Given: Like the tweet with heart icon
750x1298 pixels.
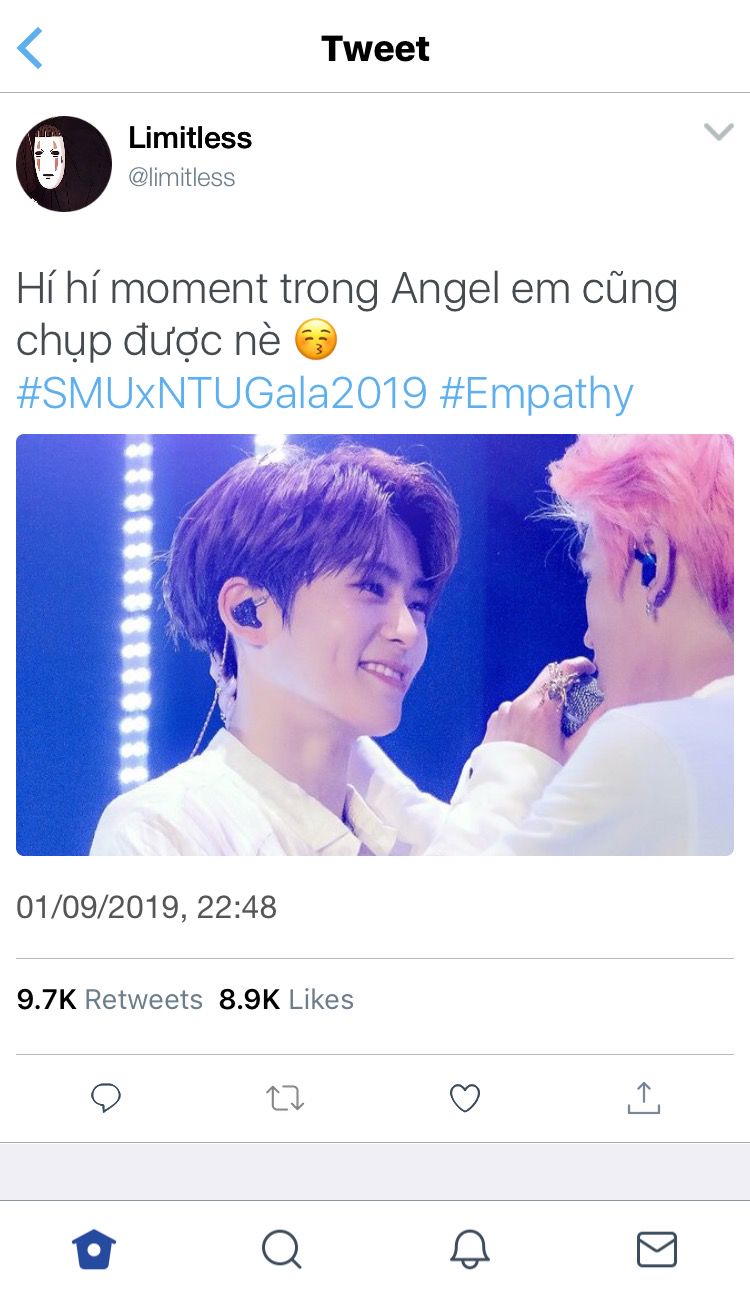Looking at the screenshot, I should pyautogui.click(x=465, y=1099).
